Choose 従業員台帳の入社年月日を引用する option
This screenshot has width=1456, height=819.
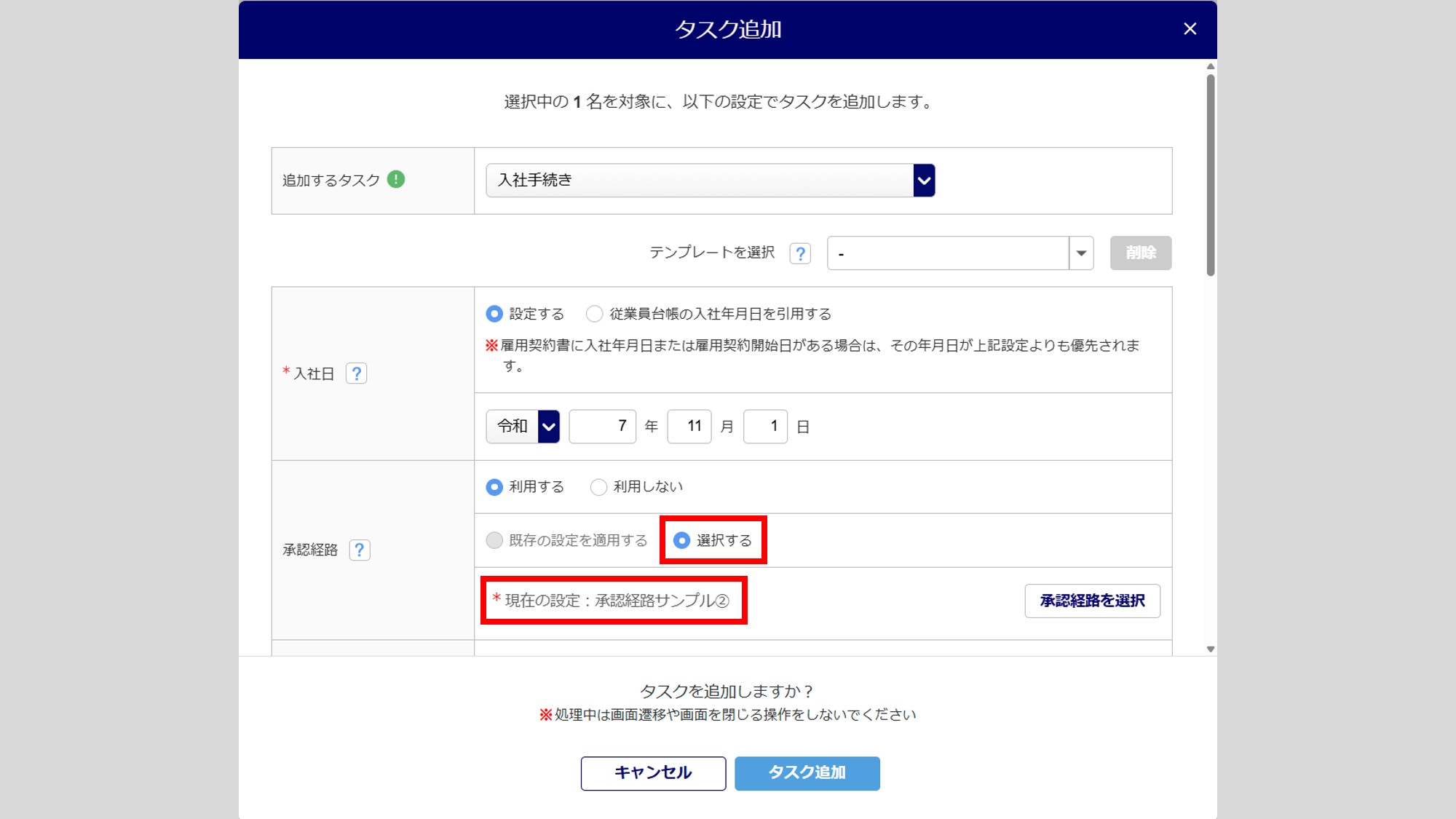click(x=595, y=314)
